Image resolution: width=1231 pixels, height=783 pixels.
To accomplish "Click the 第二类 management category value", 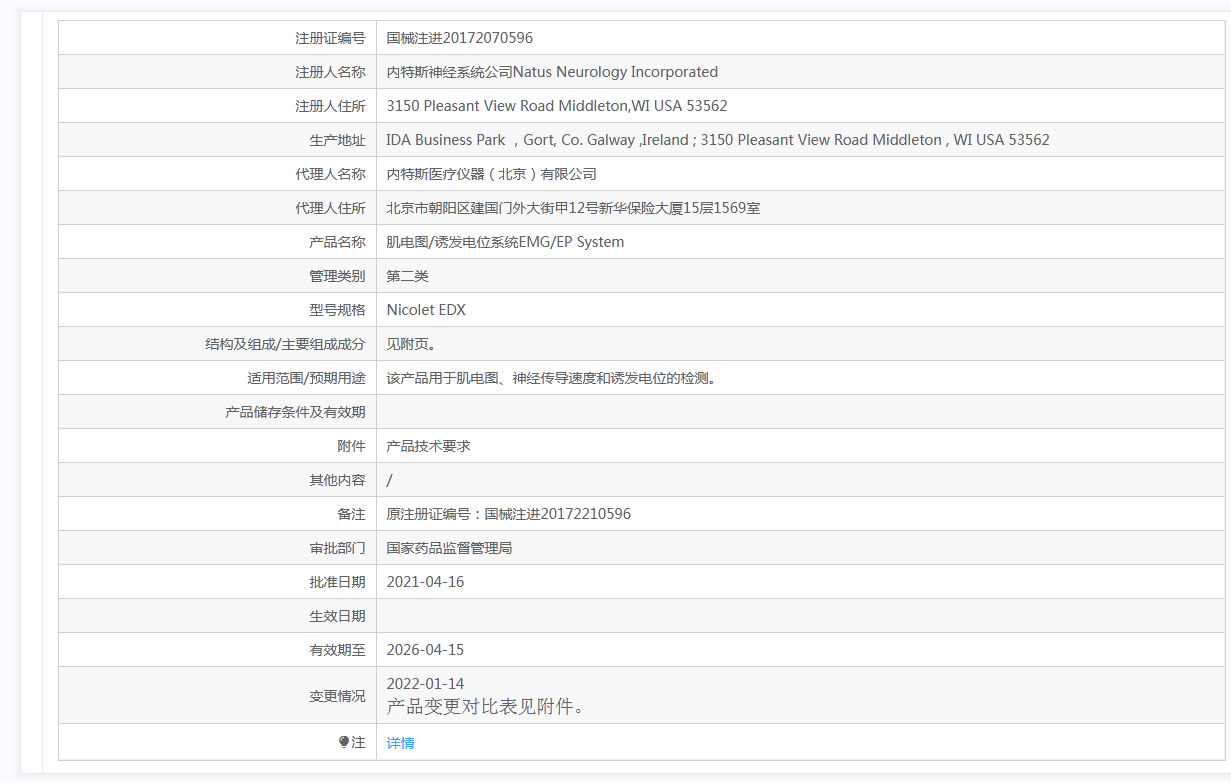I will (407, 276).
